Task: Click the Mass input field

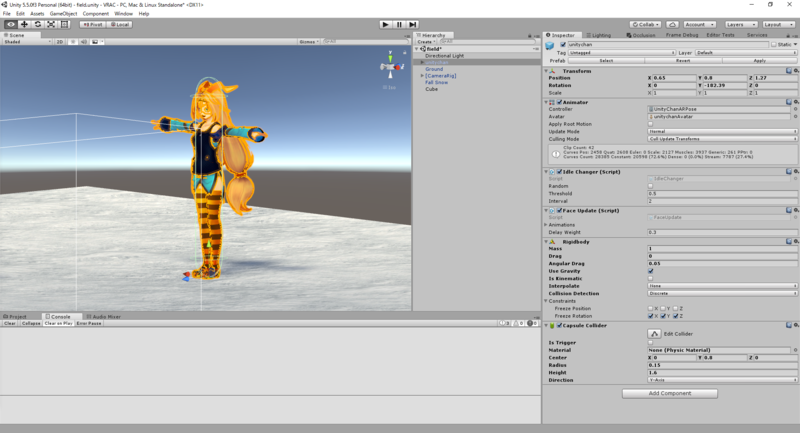Action: click(722, 248)
